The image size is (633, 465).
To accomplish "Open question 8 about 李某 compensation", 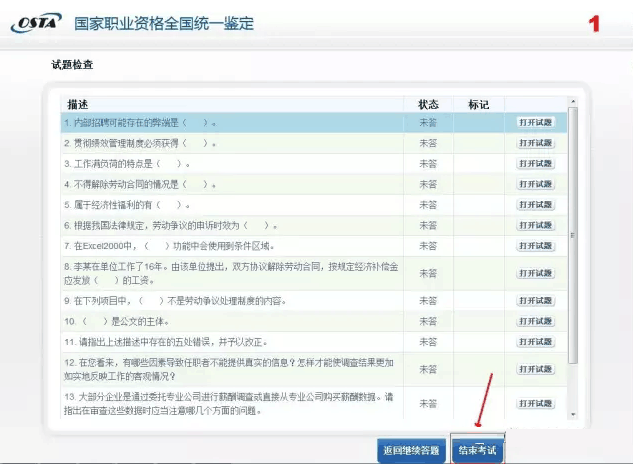I will click(535, 273).
